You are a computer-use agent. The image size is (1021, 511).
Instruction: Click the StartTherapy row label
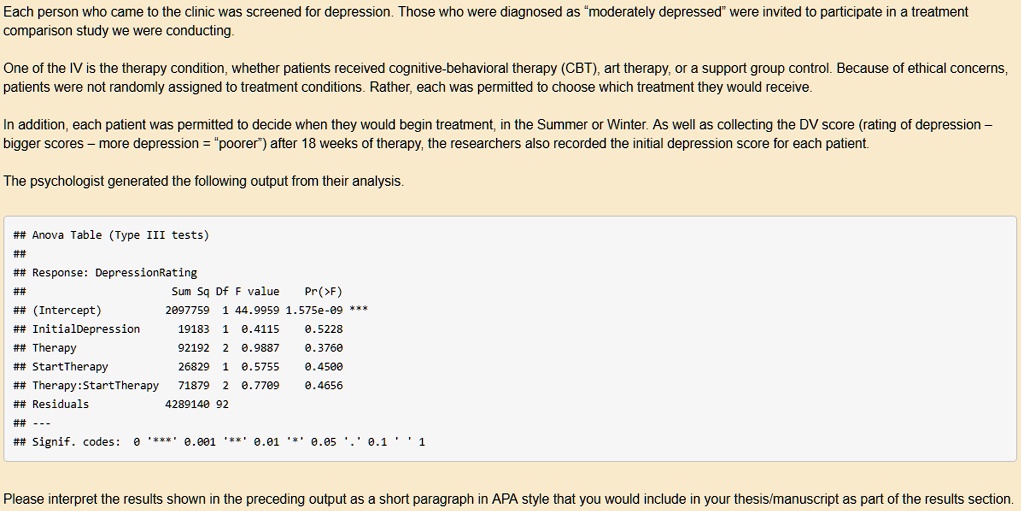click(x=70, y=367)
